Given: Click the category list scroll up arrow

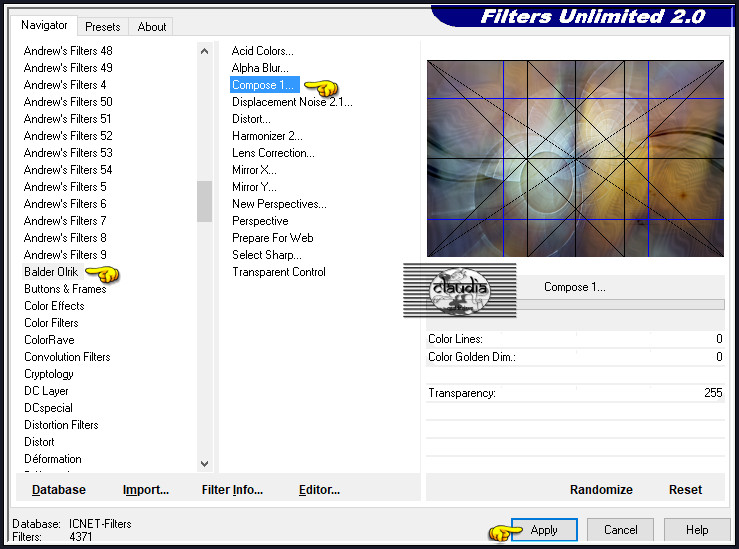Looking at the screenshot, I should pos(204,51).
